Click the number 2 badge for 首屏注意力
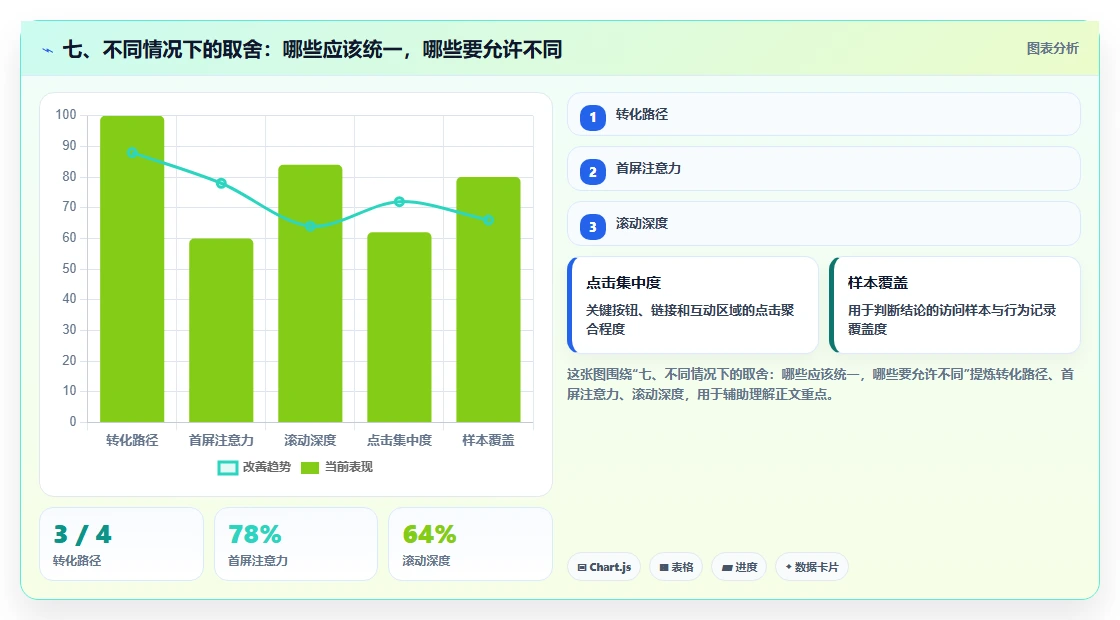The image size is (1120, 620). tap(592, 172)
